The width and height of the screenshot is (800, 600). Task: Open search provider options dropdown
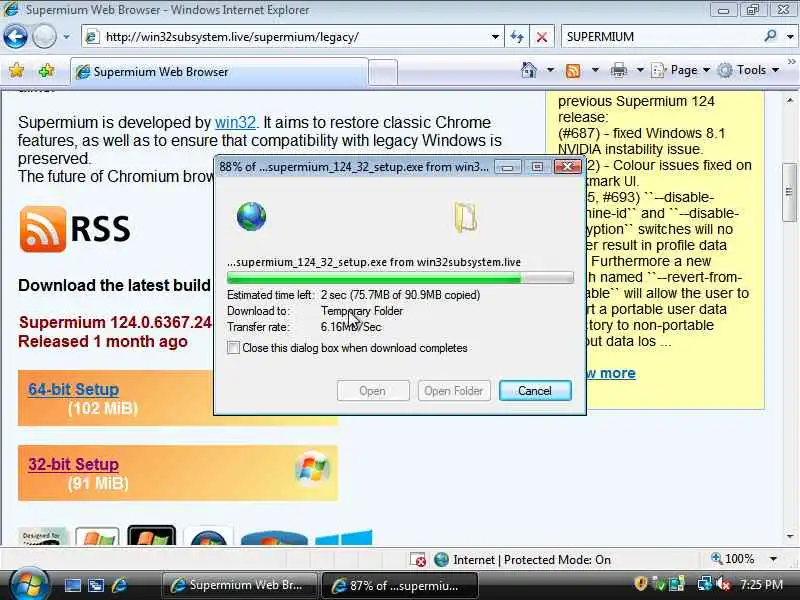click(790, 37)
